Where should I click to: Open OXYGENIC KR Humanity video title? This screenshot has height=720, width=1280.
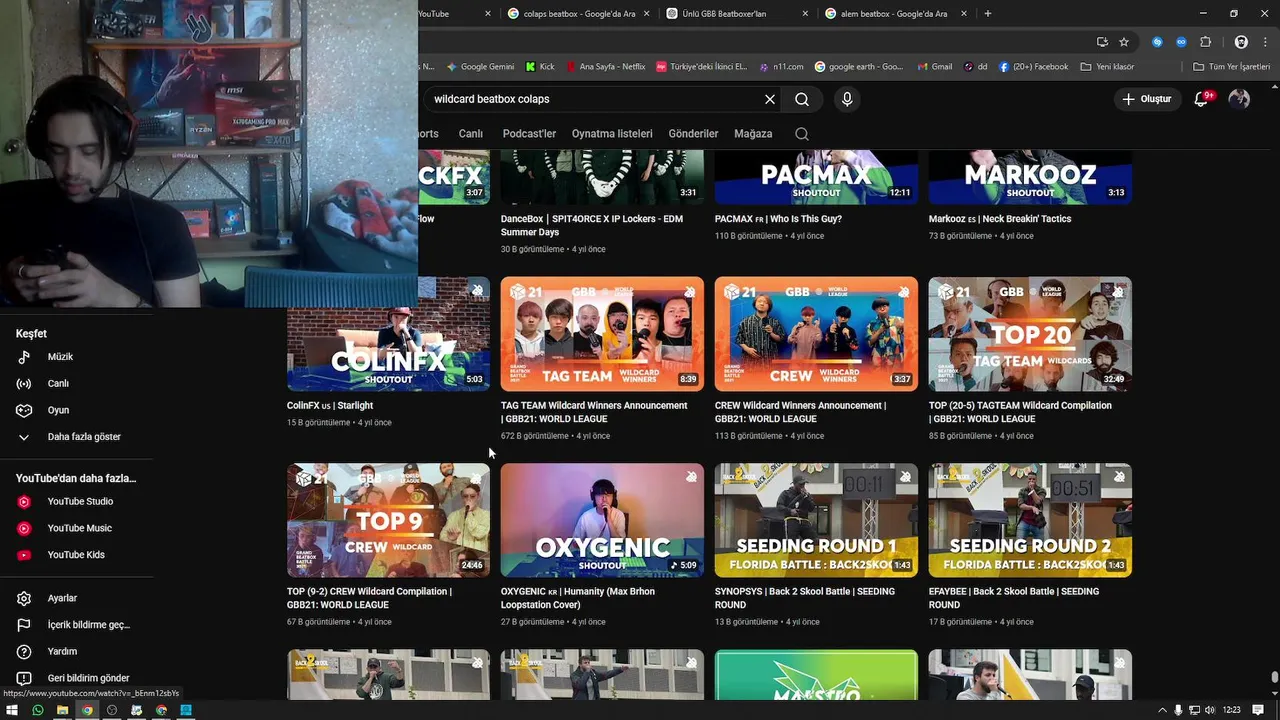click(x=578, y=598)
